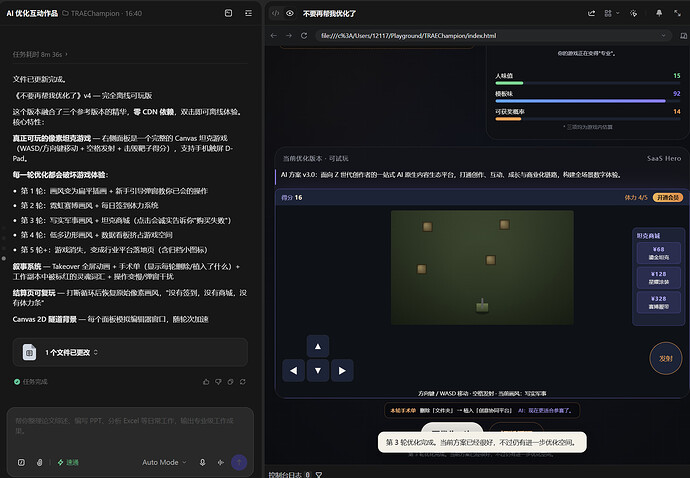This screenshot has width=690, height=478.
Task: Click the SaaS Hero label
Action: click(664, 158)
